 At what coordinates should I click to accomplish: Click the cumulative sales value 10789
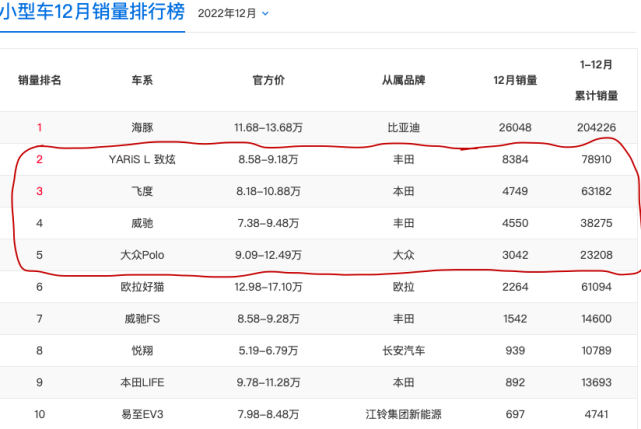coord(596,350)
